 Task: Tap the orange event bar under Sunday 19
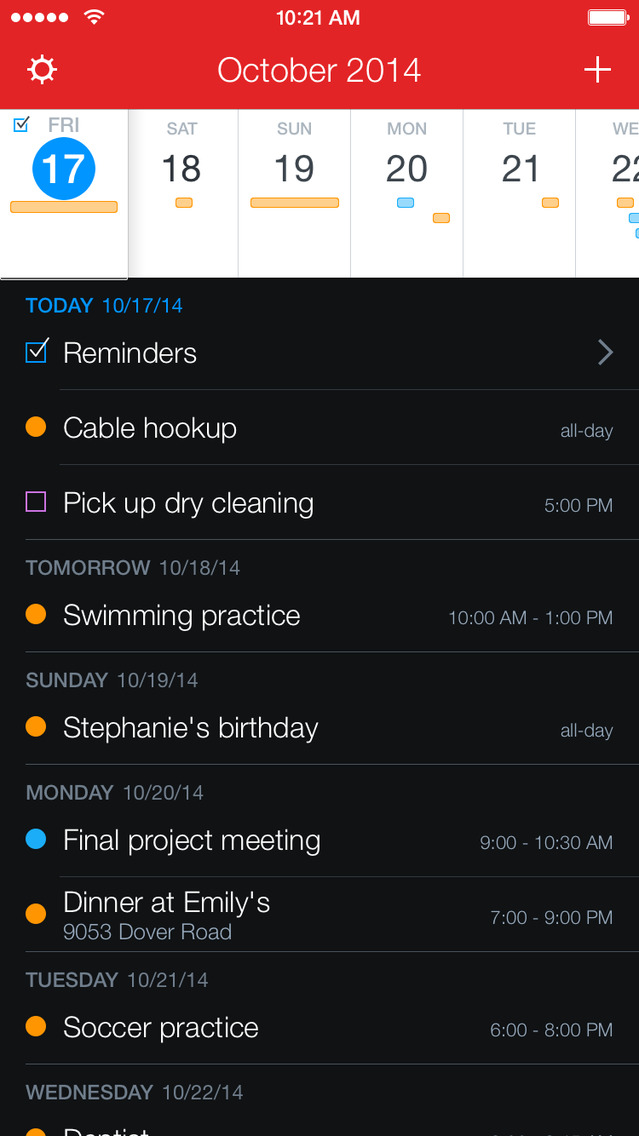point(294,203)
